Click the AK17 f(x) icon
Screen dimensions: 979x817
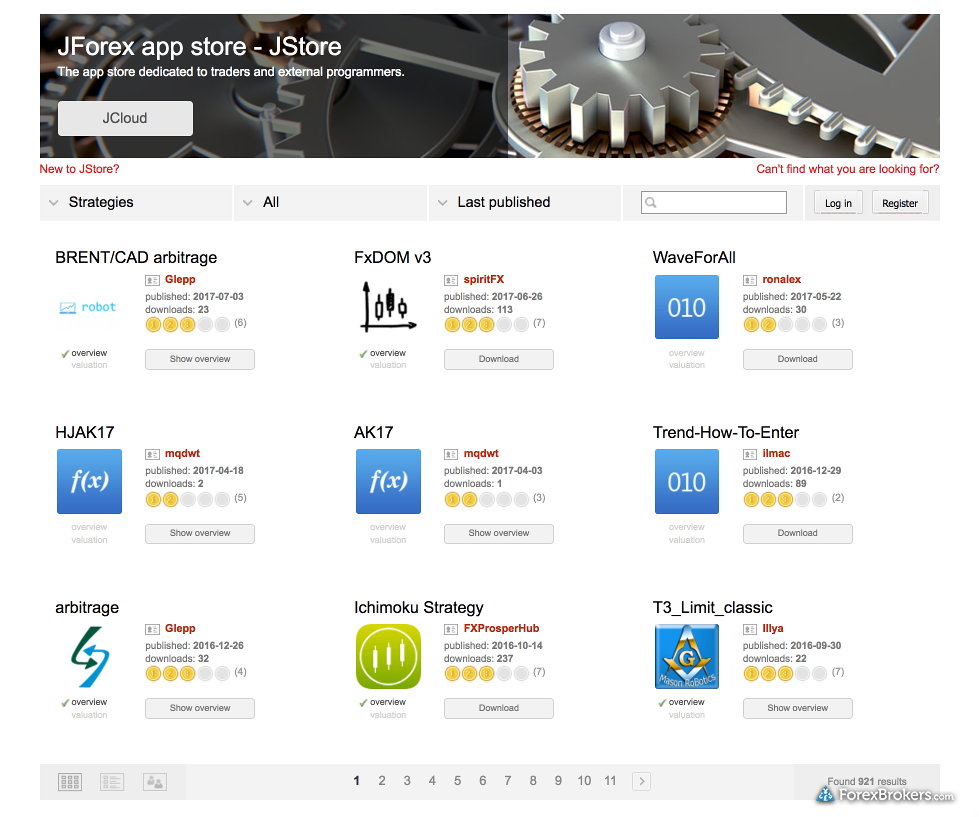(388, 481)
